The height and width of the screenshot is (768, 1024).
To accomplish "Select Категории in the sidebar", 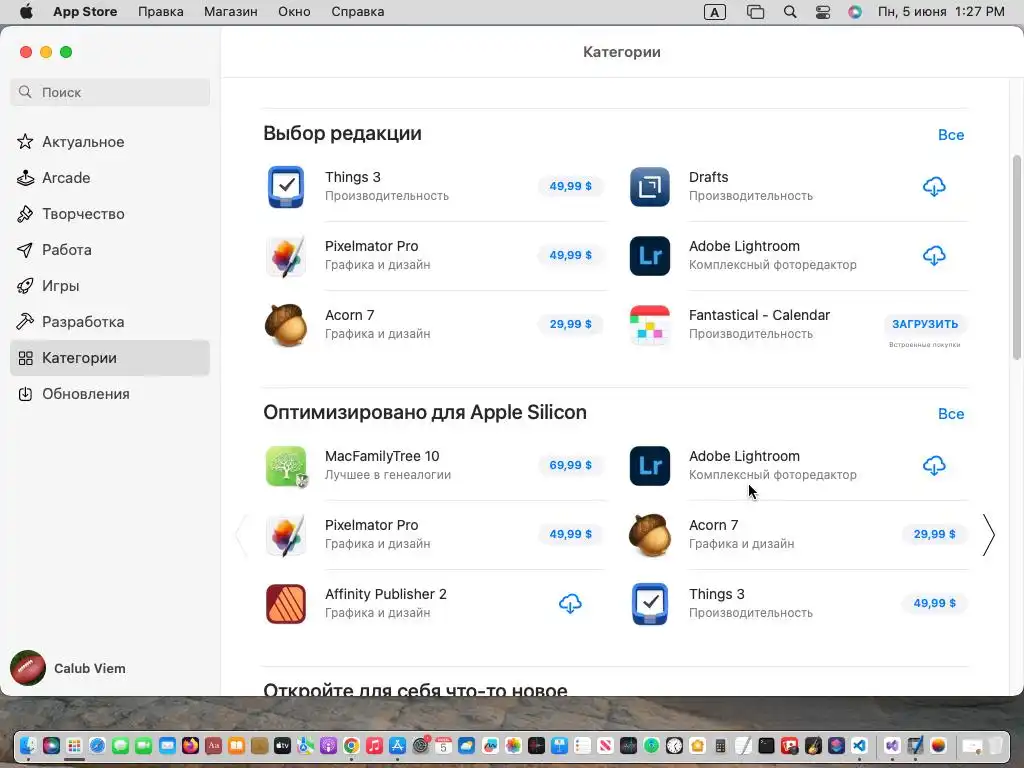I will (x=110, y=358).
